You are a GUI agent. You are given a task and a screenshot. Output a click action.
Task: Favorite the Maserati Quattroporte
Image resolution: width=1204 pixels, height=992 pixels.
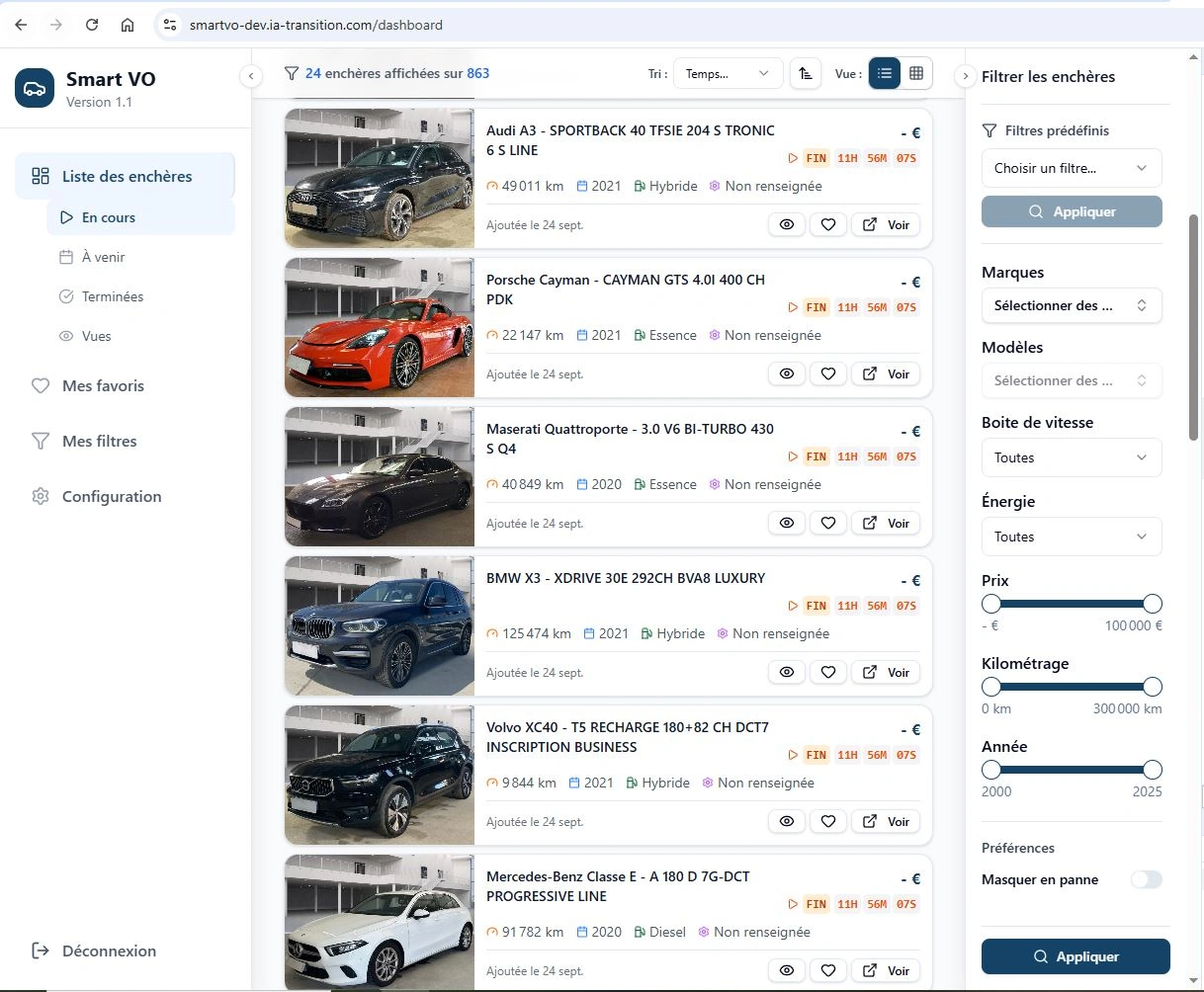pos(828,523)
